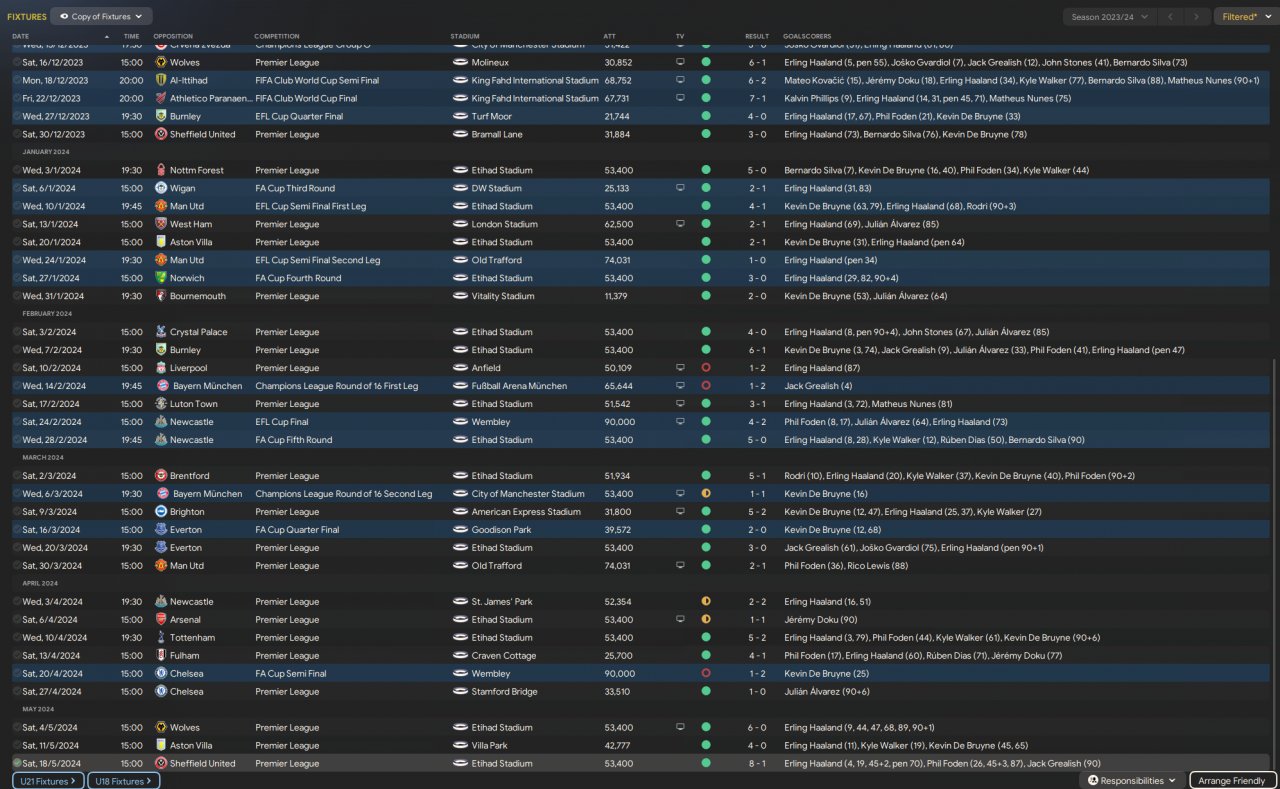This screenshot has width=1280, height=789.
Task: Open U18 Fixtures
Action: [123, 780]
